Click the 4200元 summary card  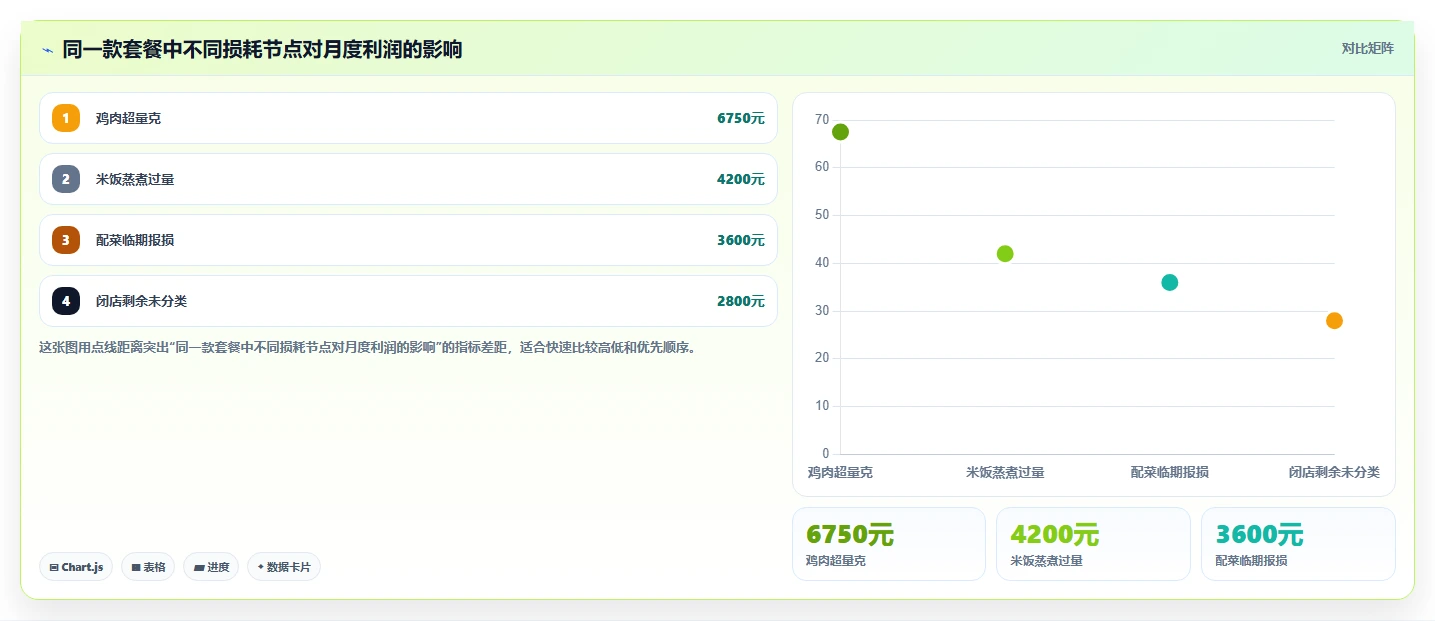pos(1093,544)
